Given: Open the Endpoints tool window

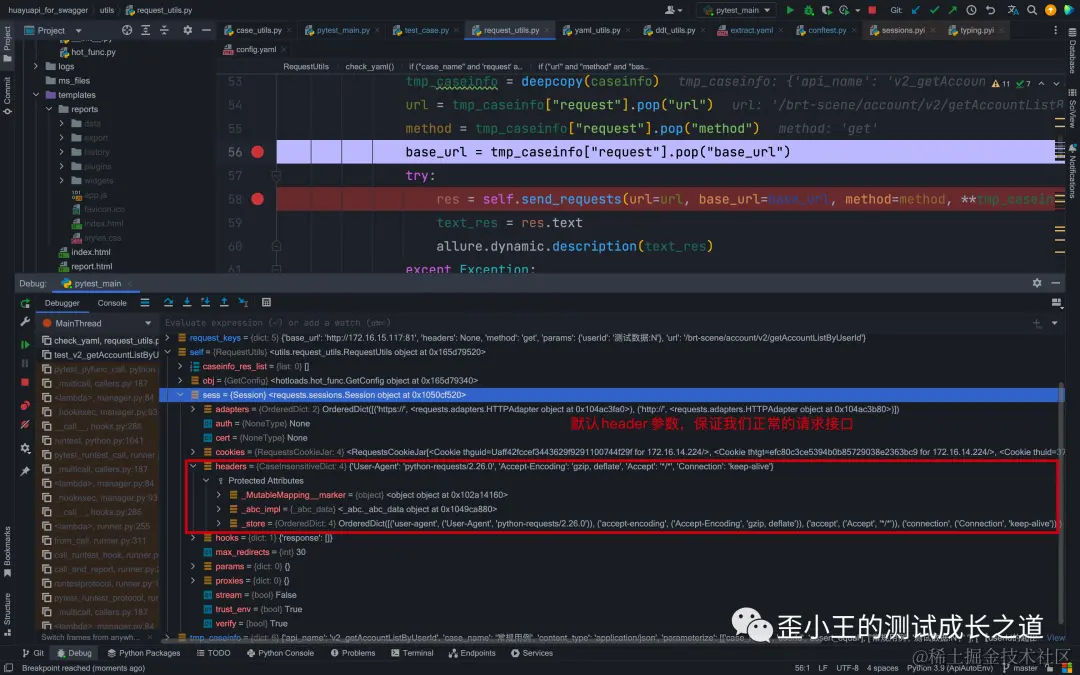Looking at the screenshot, I should (472, 653).
